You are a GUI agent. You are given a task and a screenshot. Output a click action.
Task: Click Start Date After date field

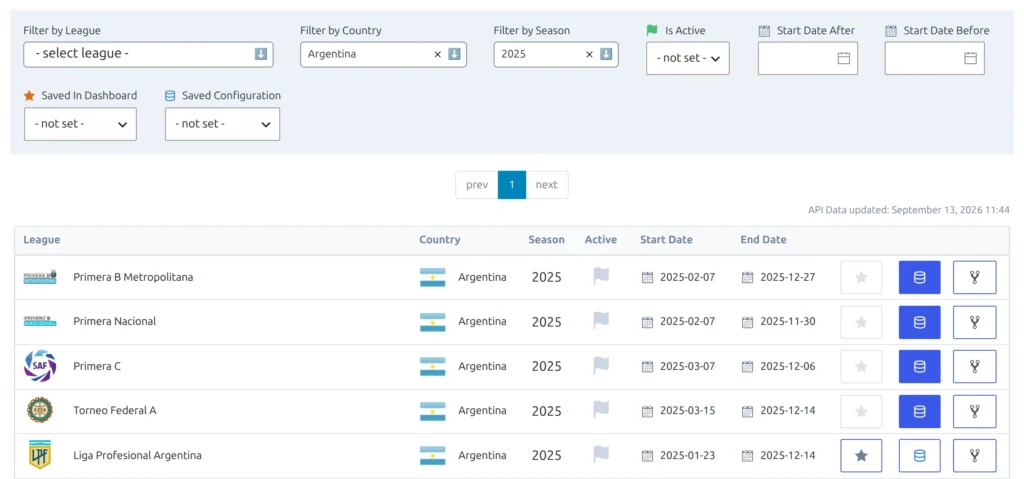click(808, 58)
